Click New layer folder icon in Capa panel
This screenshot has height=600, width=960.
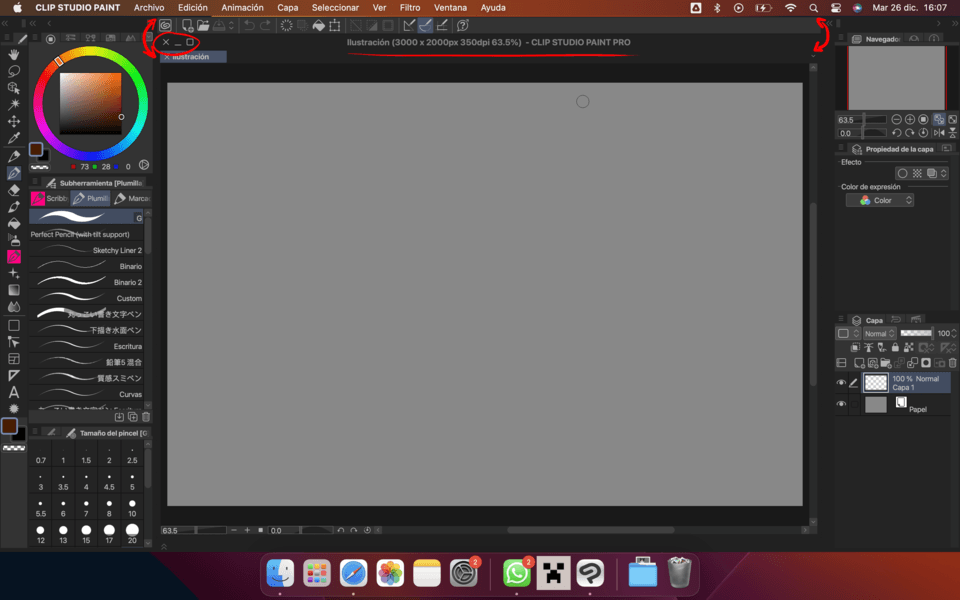(x=885, y=363)
